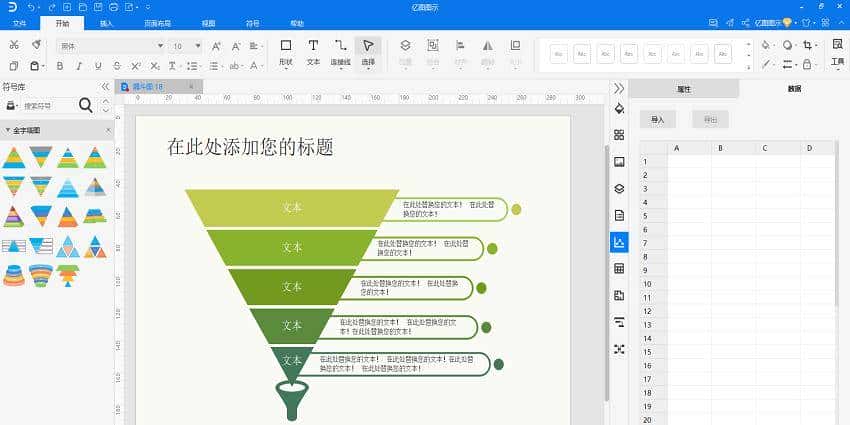Click the Import (导入) button
850x425 pixels.
pyautogui.click(x=658, y=119)
